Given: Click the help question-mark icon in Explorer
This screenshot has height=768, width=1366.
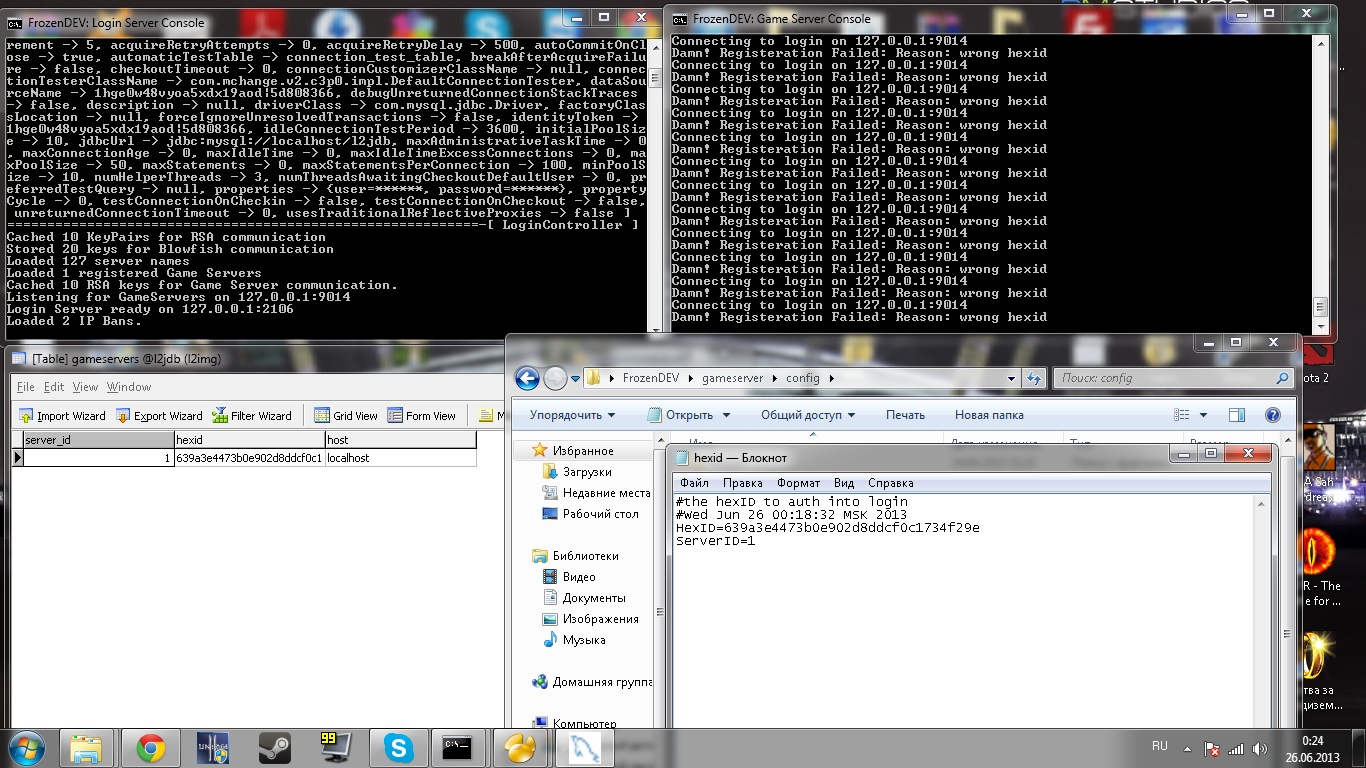Looking at the screenshot, I should click(1273, 415).
